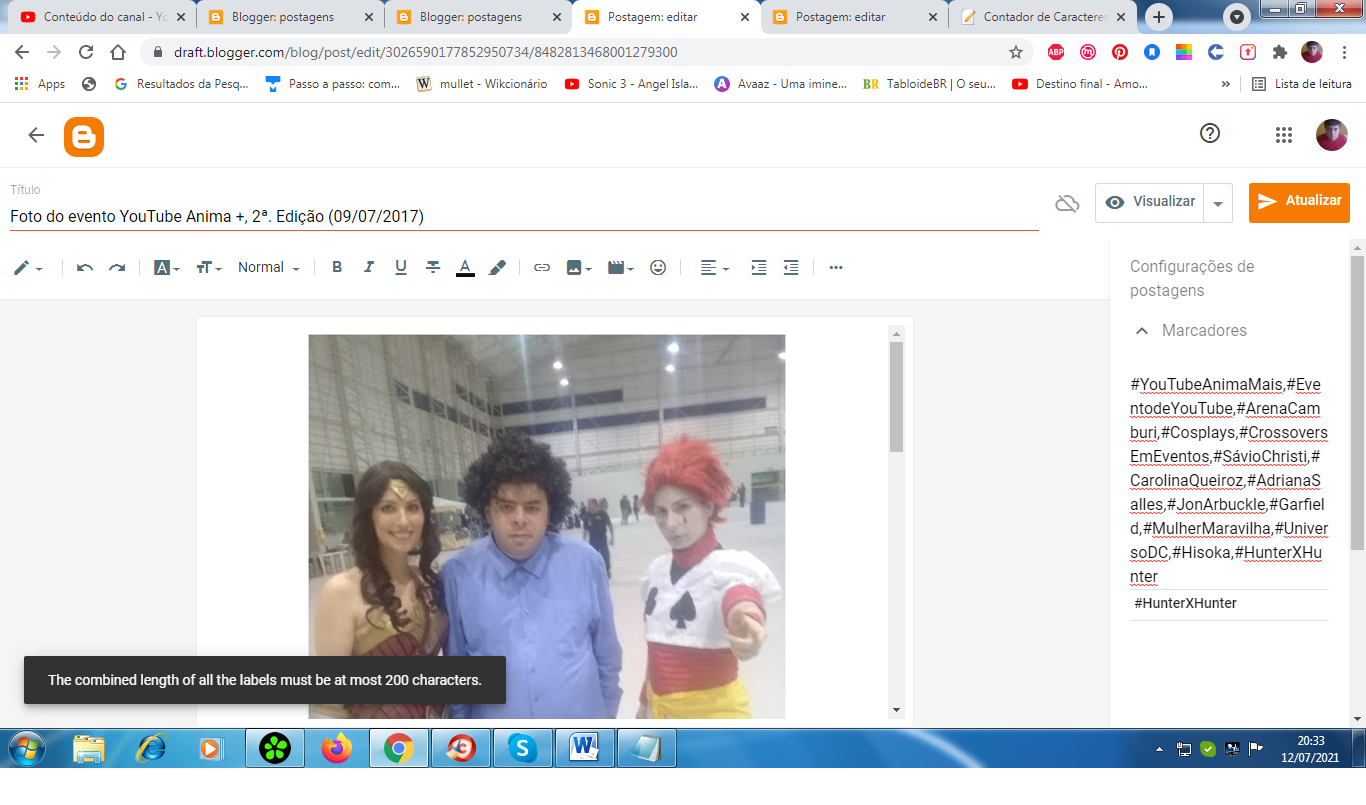Toggle italic formatting
Image resolution: width=1366 pixels, height=805 pixels.
point(369,267)
